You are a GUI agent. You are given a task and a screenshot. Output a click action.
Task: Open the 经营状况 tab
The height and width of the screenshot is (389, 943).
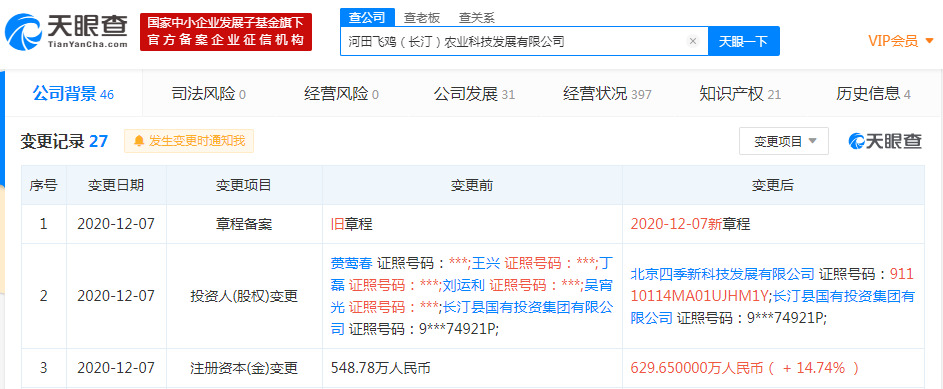607,94
